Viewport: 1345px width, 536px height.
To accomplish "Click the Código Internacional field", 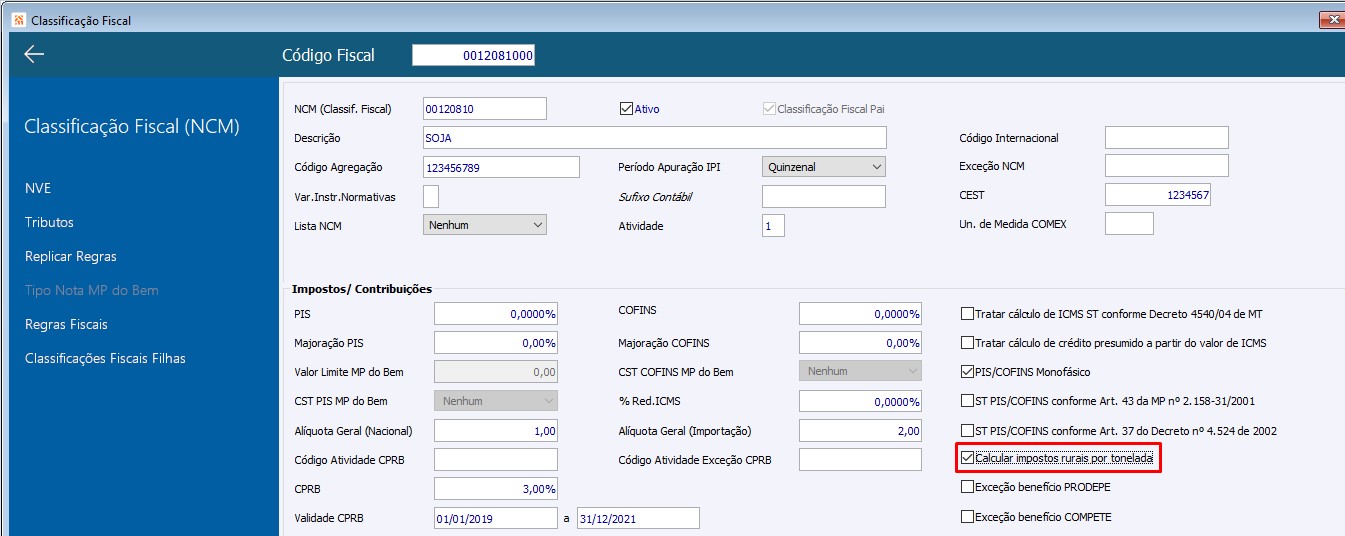I will (x=1167, y=138).
